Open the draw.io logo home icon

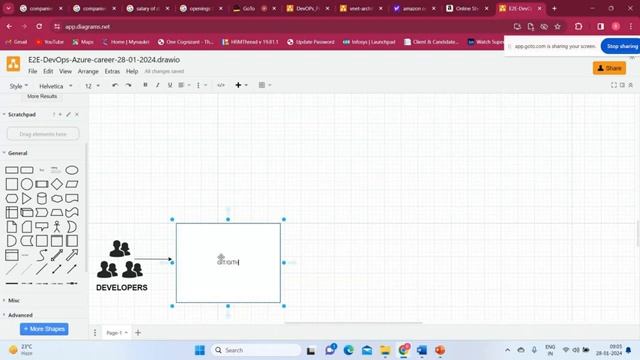pos(13,64)
